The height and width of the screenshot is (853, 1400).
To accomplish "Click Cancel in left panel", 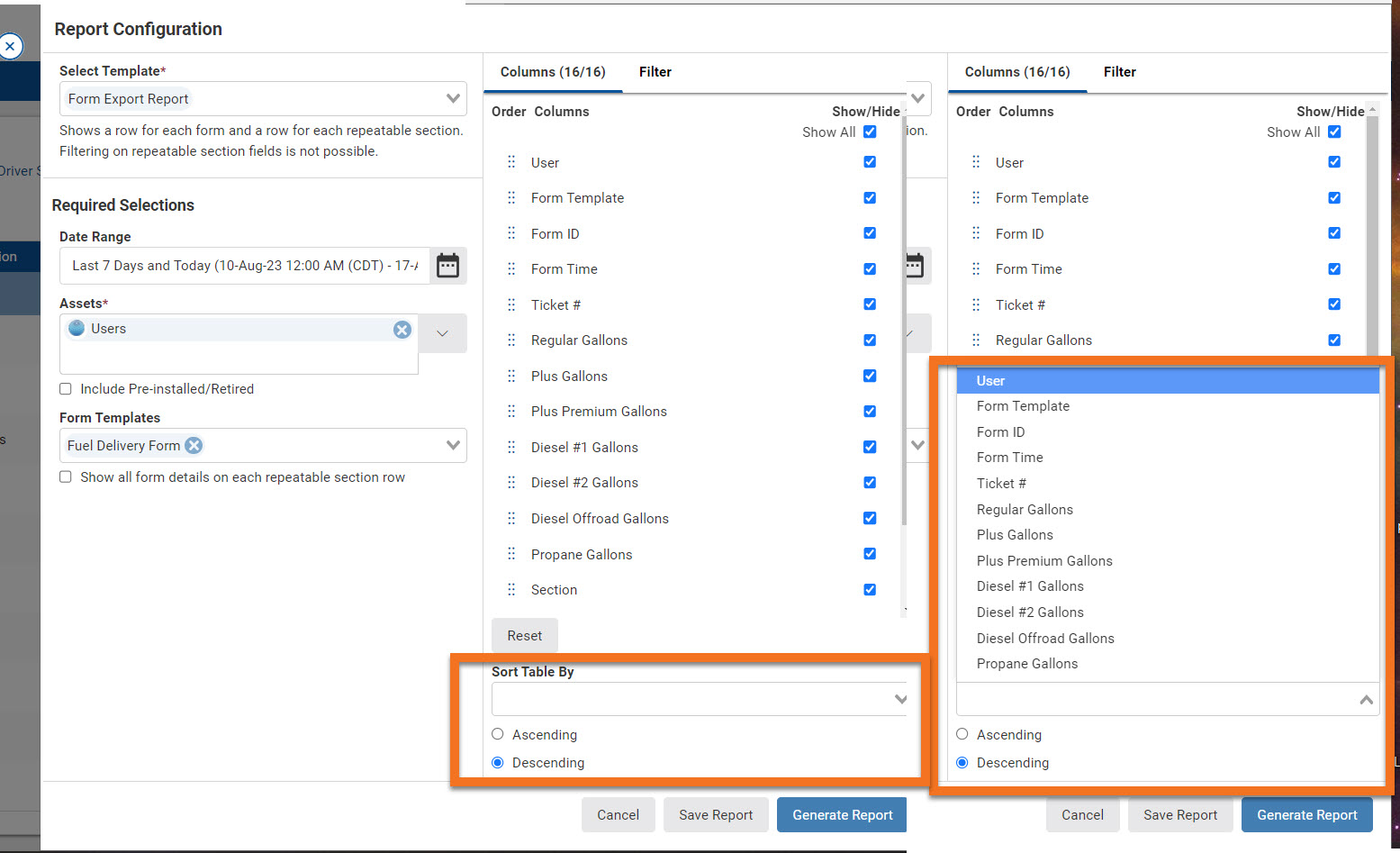I will 619,815.
